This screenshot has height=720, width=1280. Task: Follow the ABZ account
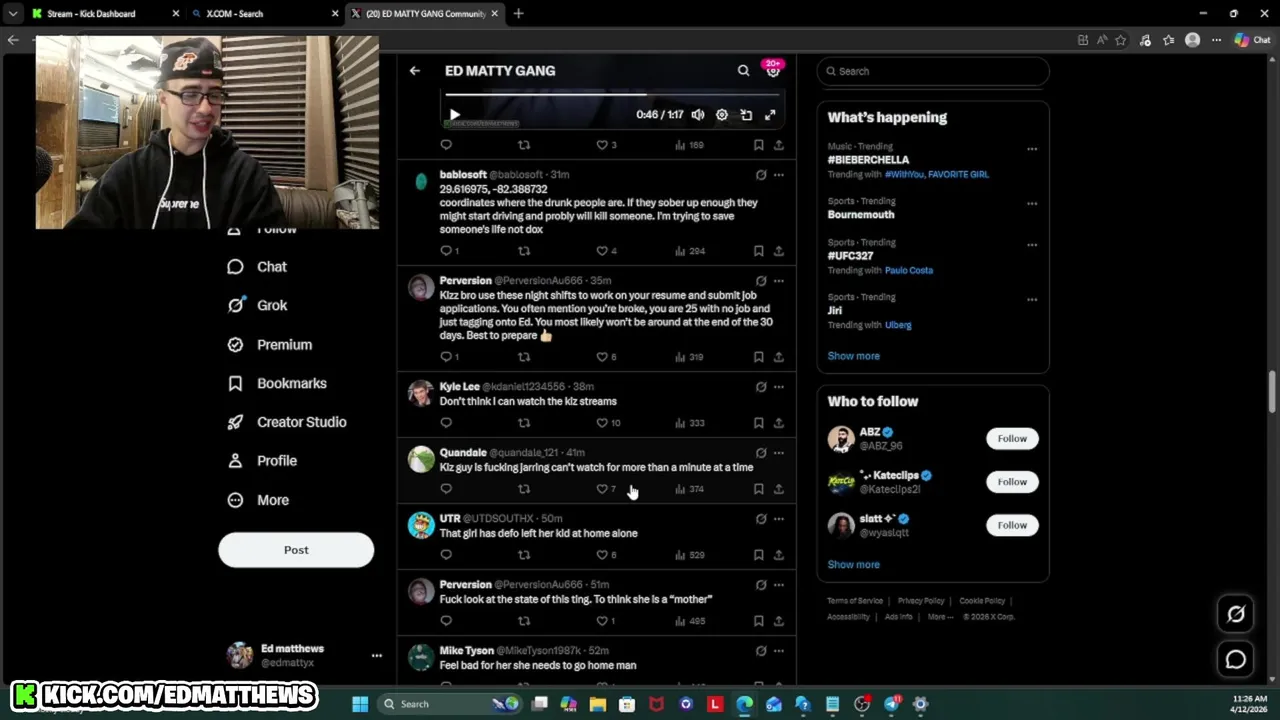pos(1012,439)
